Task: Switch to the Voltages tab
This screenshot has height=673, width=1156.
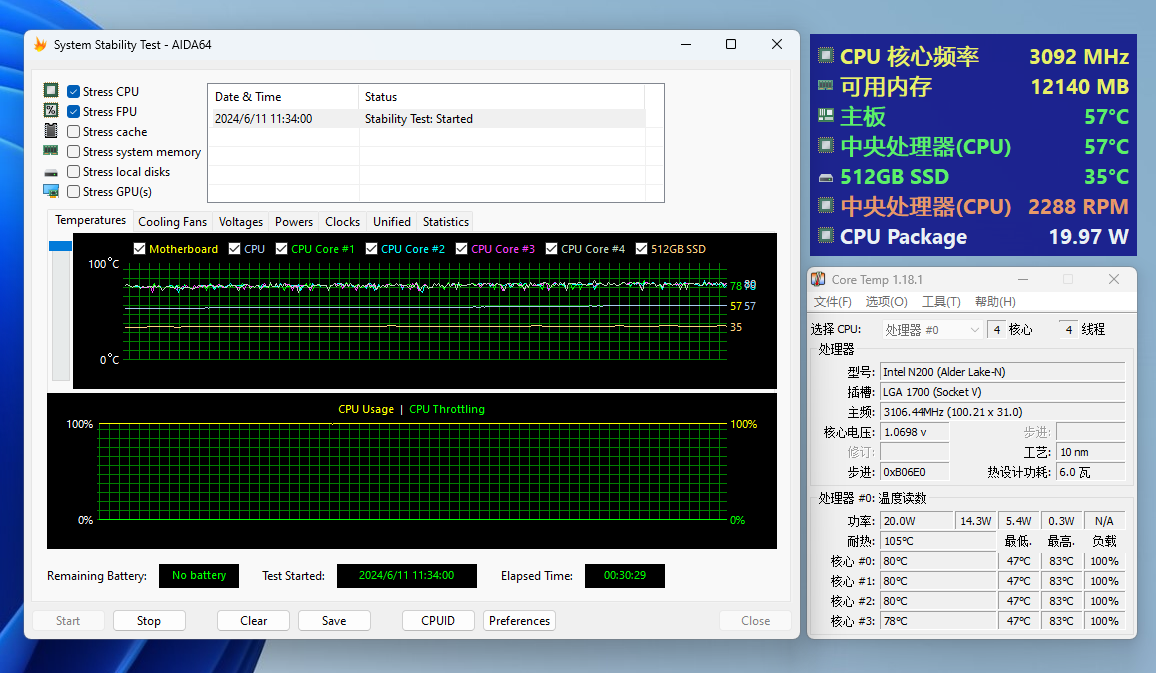Action: point(240,221)
